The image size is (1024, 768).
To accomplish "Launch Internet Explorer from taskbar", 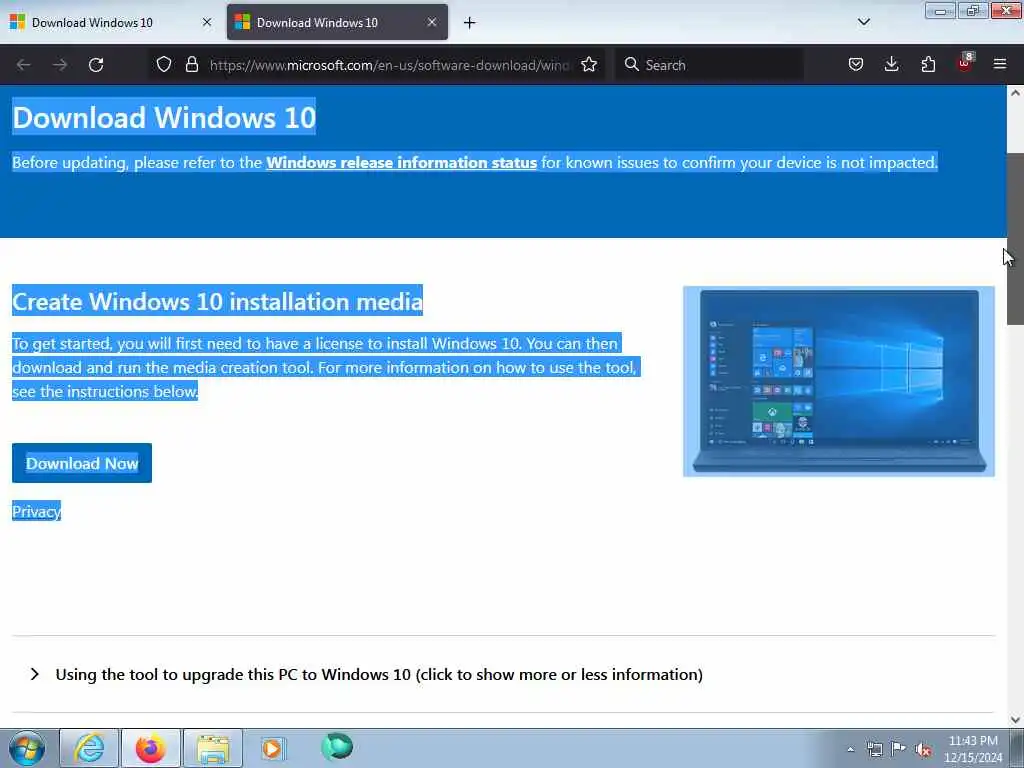I will tap(89, 748).
